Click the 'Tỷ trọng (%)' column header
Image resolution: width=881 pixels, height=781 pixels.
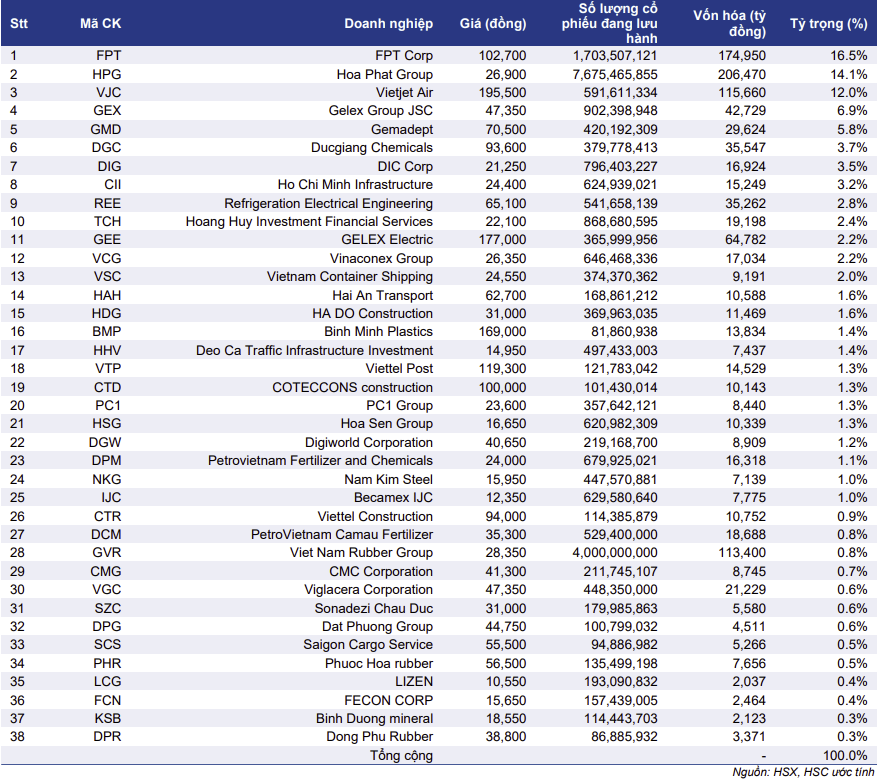pos(828,23)
